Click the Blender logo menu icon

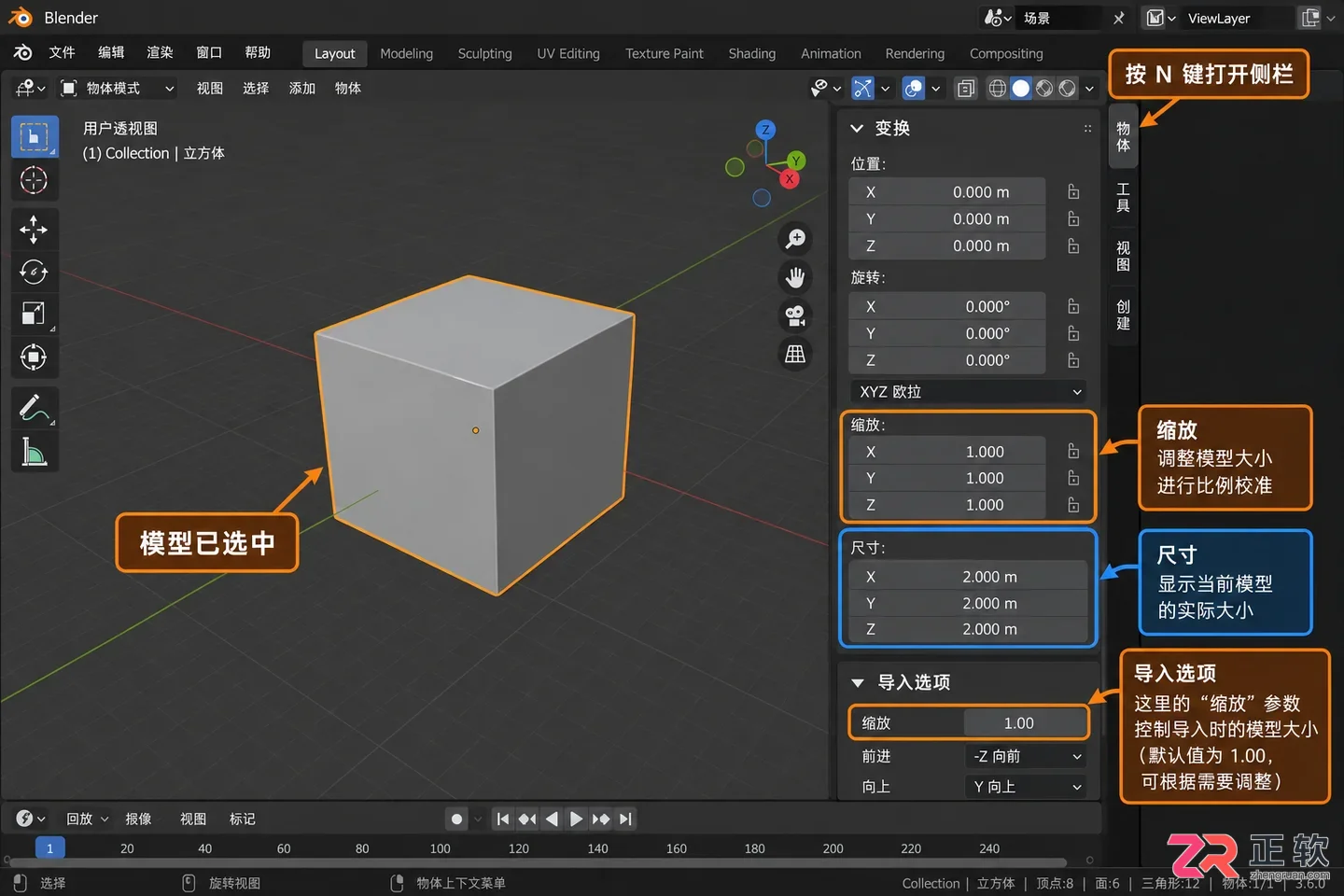pos(23,53)
